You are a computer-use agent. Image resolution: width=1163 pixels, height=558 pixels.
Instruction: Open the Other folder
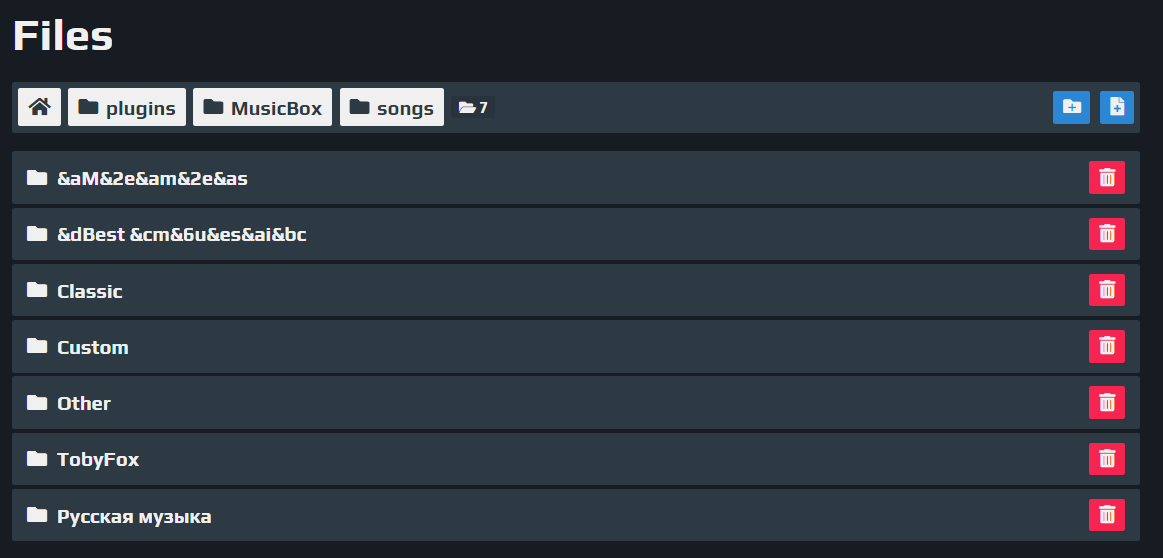point(576,402)
